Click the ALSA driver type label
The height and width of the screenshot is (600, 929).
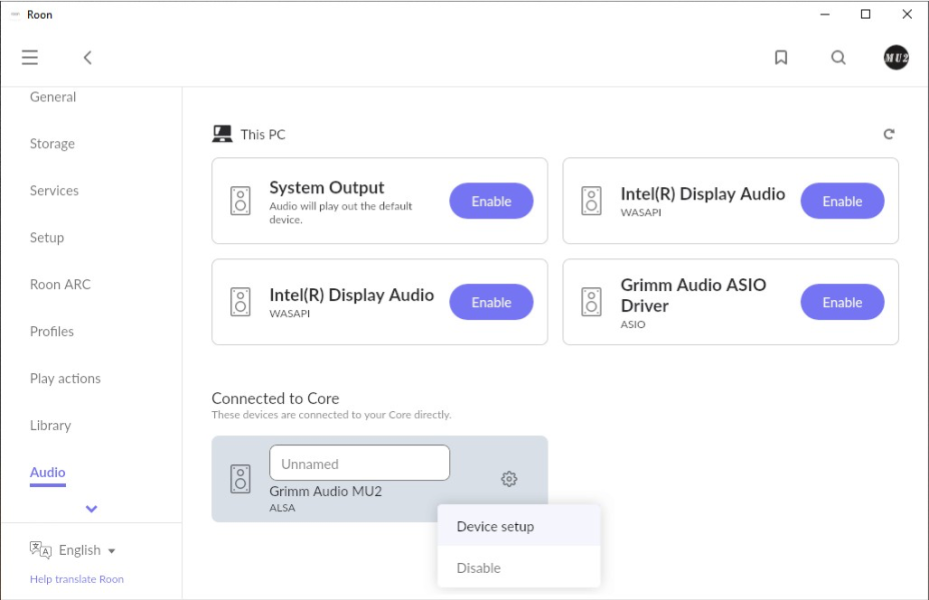pos(282,508)
